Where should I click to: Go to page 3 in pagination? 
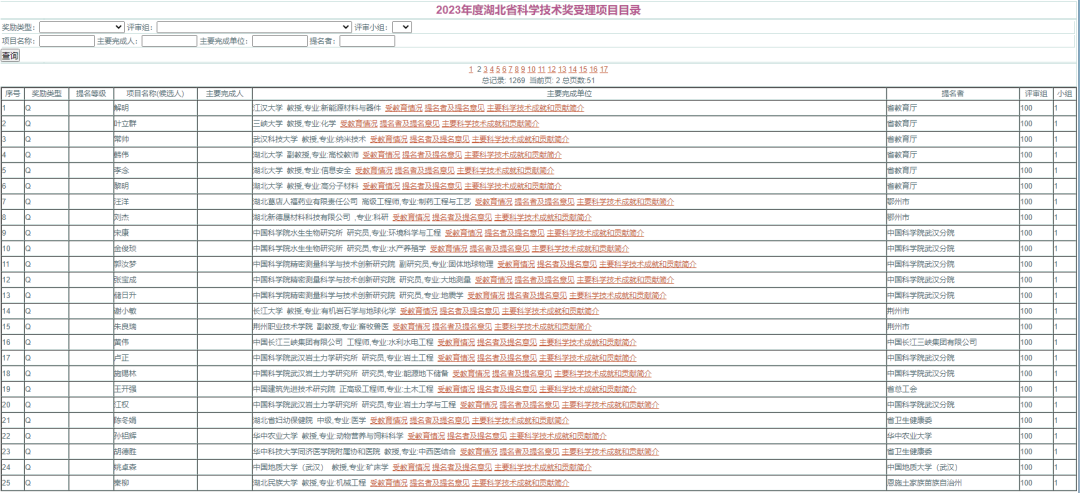click(x=486, y=70)
